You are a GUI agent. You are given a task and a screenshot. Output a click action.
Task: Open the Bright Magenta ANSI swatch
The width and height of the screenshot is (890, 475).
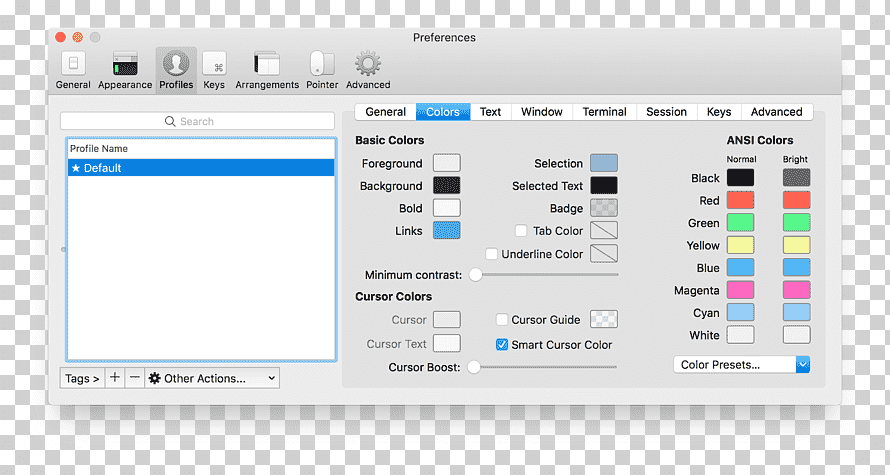click(x=796, y=290)
